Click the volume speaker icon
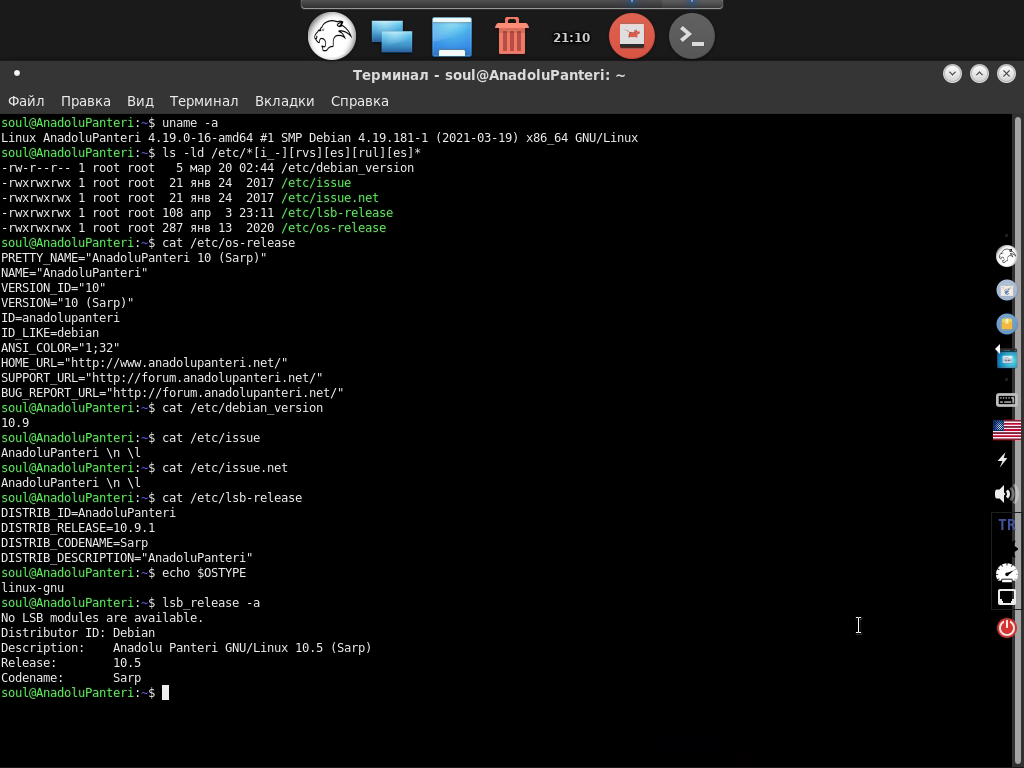1024x768 pixels. (1005, 494)
